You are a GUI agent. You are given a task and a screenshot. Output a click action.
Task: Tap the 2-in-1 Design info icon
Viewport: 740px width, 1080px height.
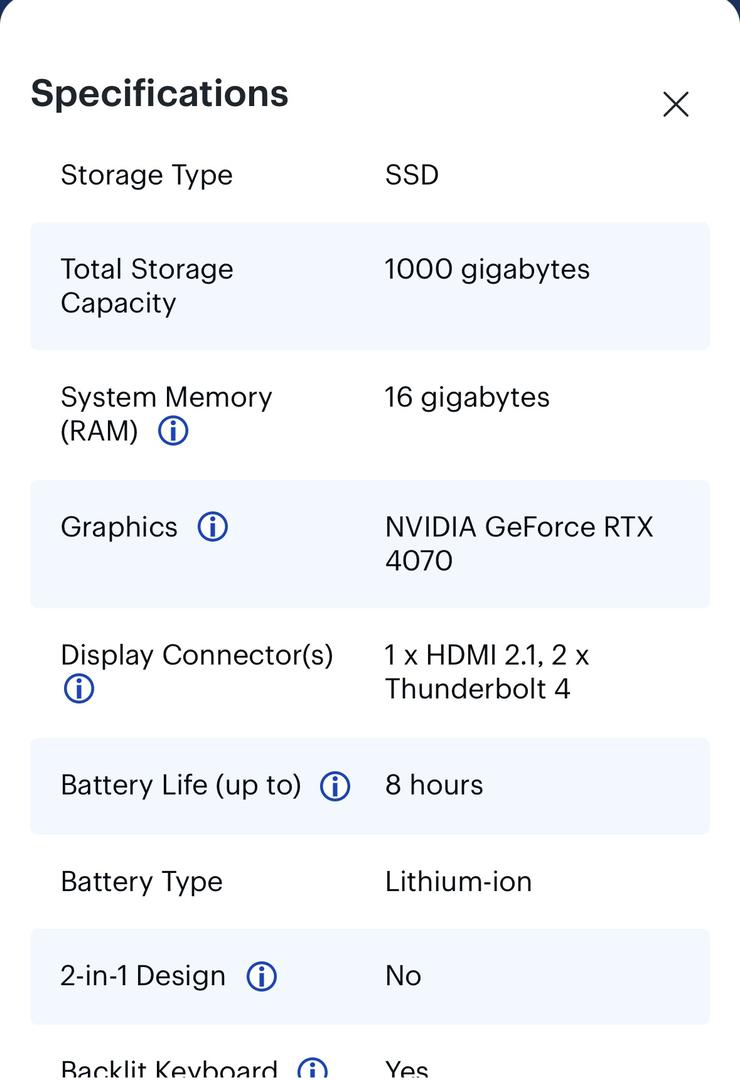[x=261, y=976]
